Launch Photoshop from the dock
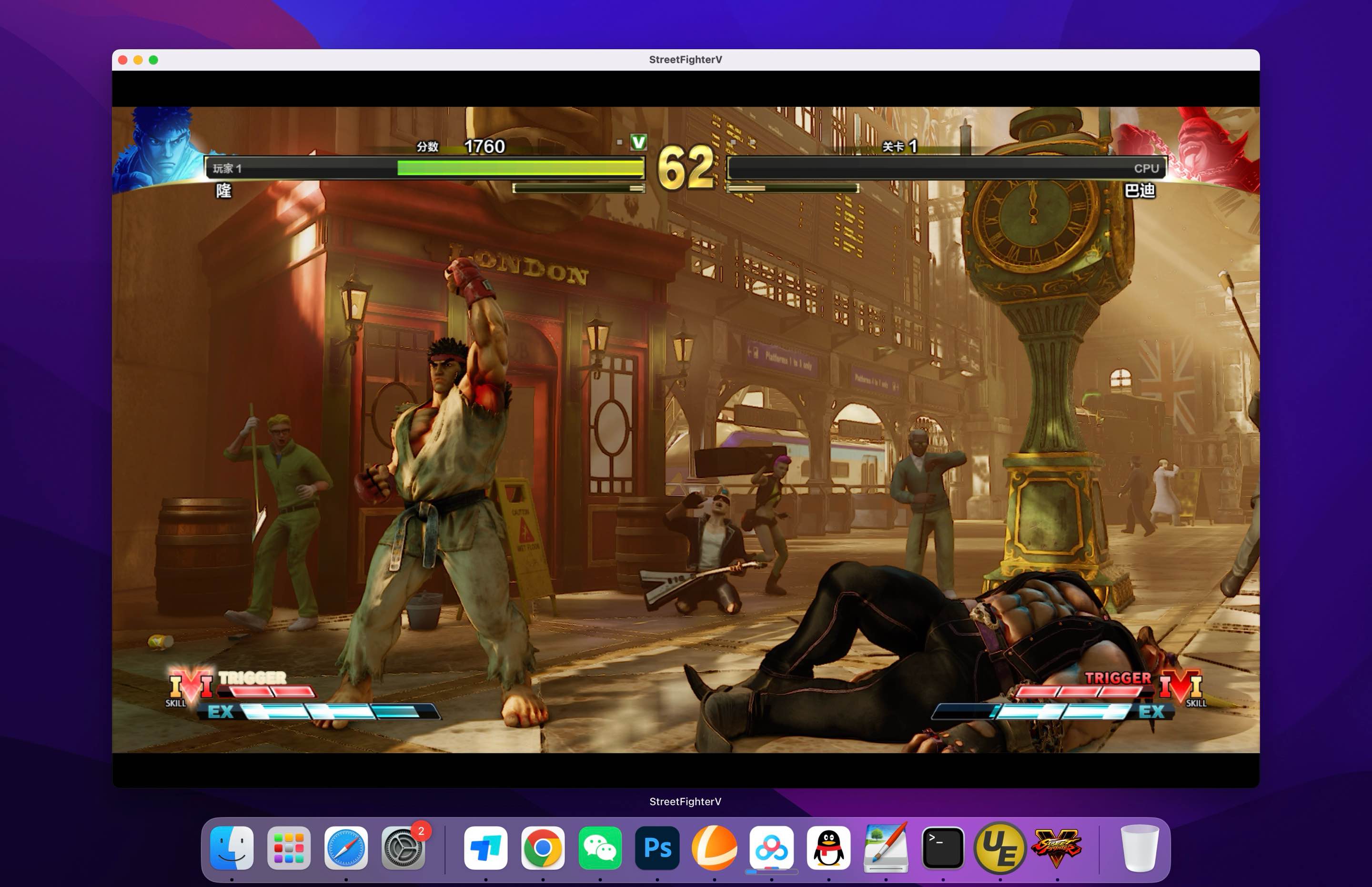The image size is (1372, 887). tap(657, 848)
